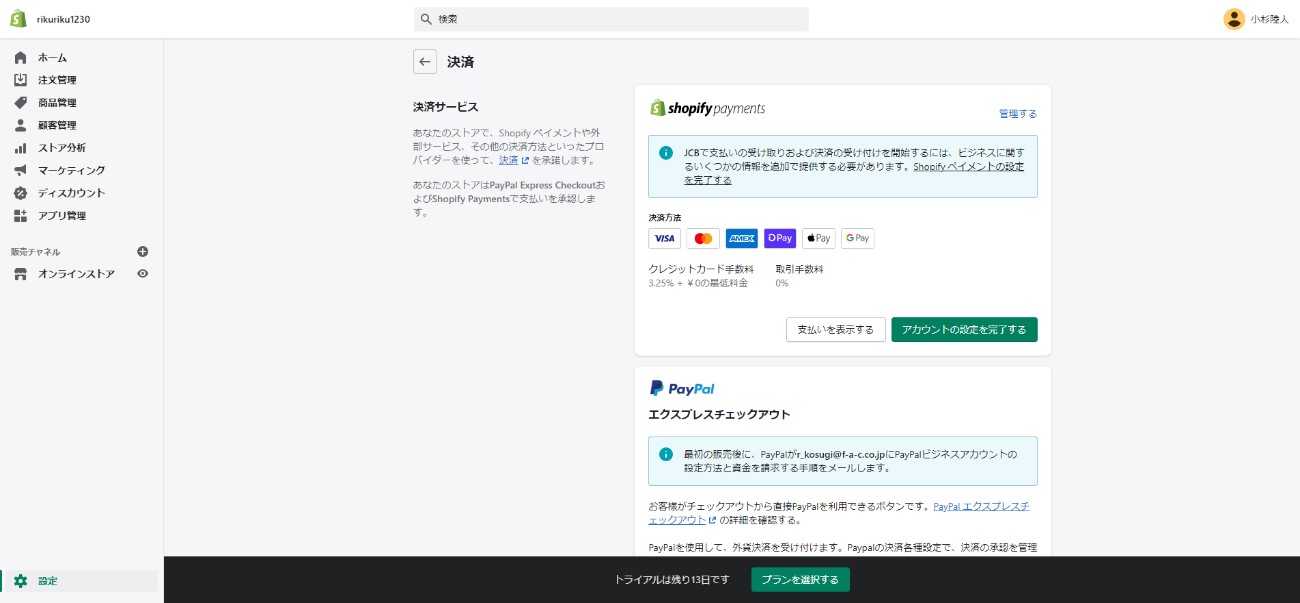The height and width of the screenshot is (603, 1300).
Task: Click the American Express payment icon
Action: click(741, 238)
